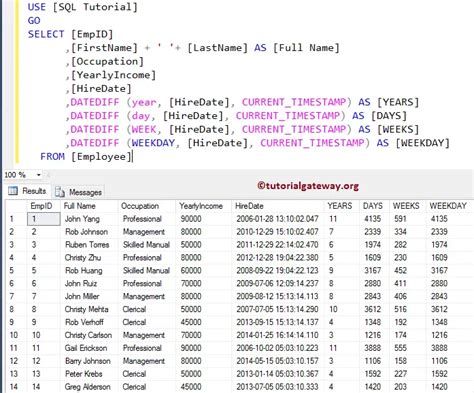The width and height of the screenshot is (474, 393).
Task: Select the EmpID column header
Action: (x=43, y=206)
